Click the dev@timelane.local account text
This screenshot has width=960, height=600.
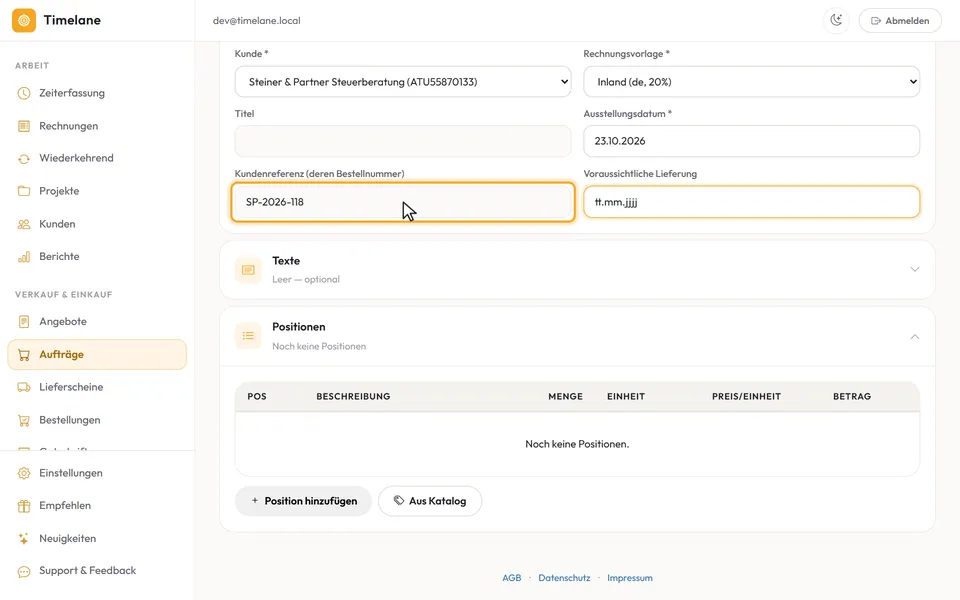coord(257,21)
